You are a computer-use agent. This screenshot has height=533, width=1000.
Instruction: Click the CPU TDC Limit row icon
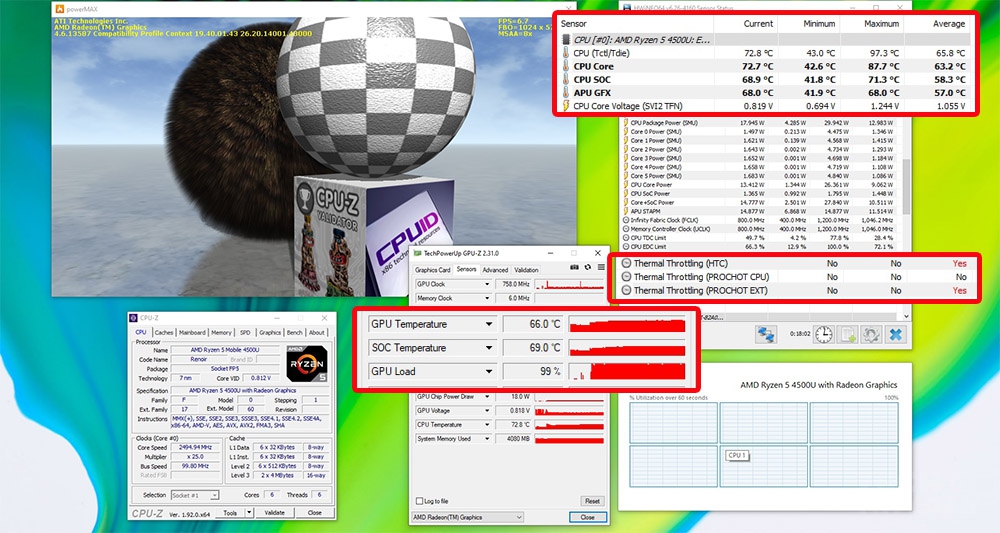[x=626, y=238]
